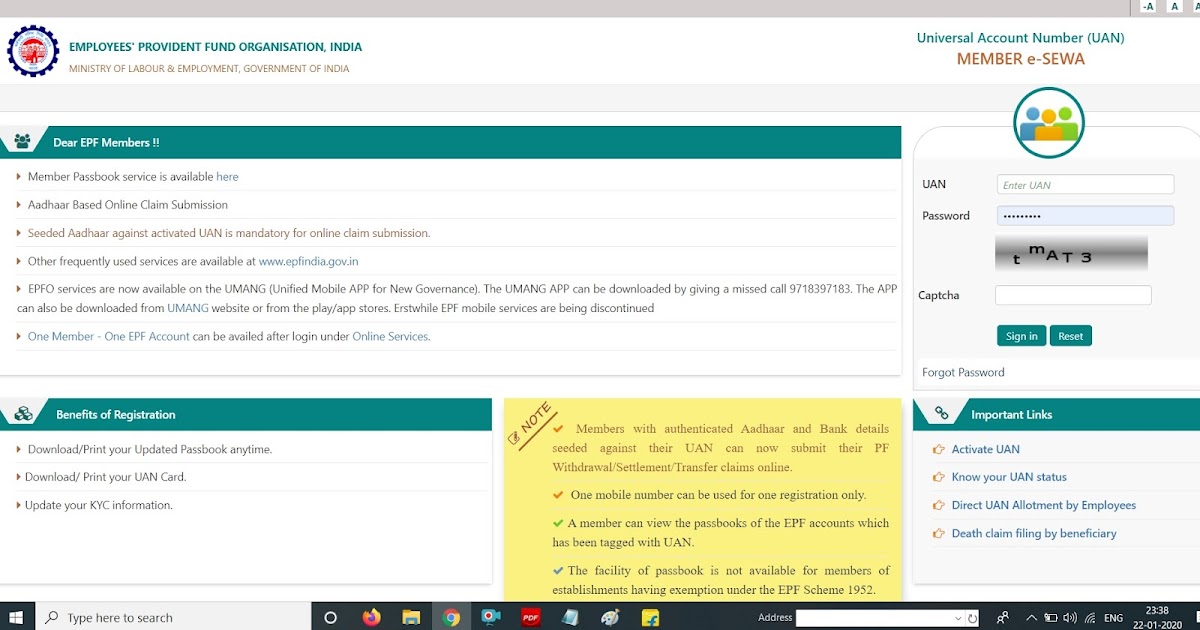Open the Member Passbook service via here link

point(227,176)
